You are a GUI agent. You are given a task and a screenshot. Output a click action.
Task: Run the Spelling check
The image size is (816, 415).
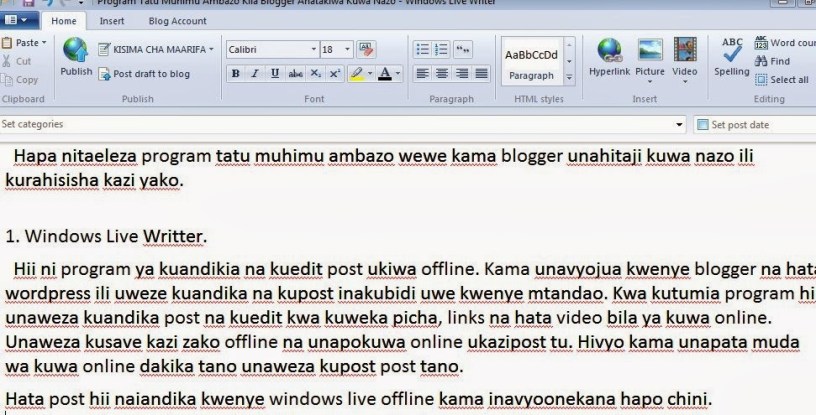[x=731, y=56]
